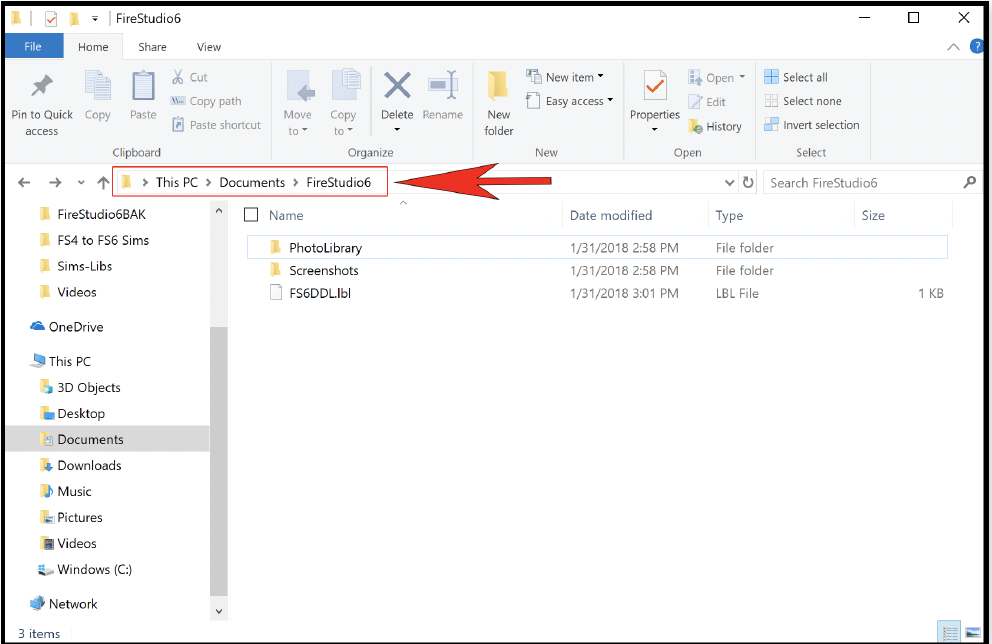Open the File ribbon tab
Image resolution: width=992 pixels, height=644 pixels.
[34, 47]
